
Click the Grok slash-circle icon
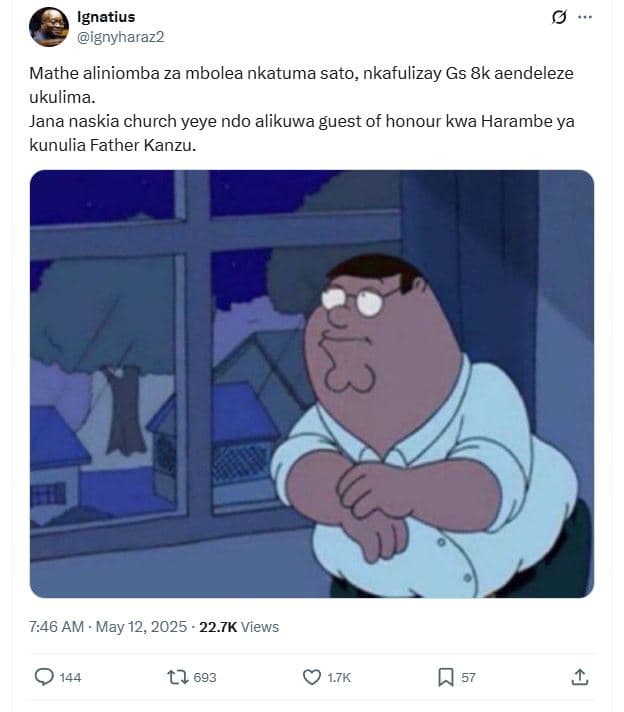[559, 17]
